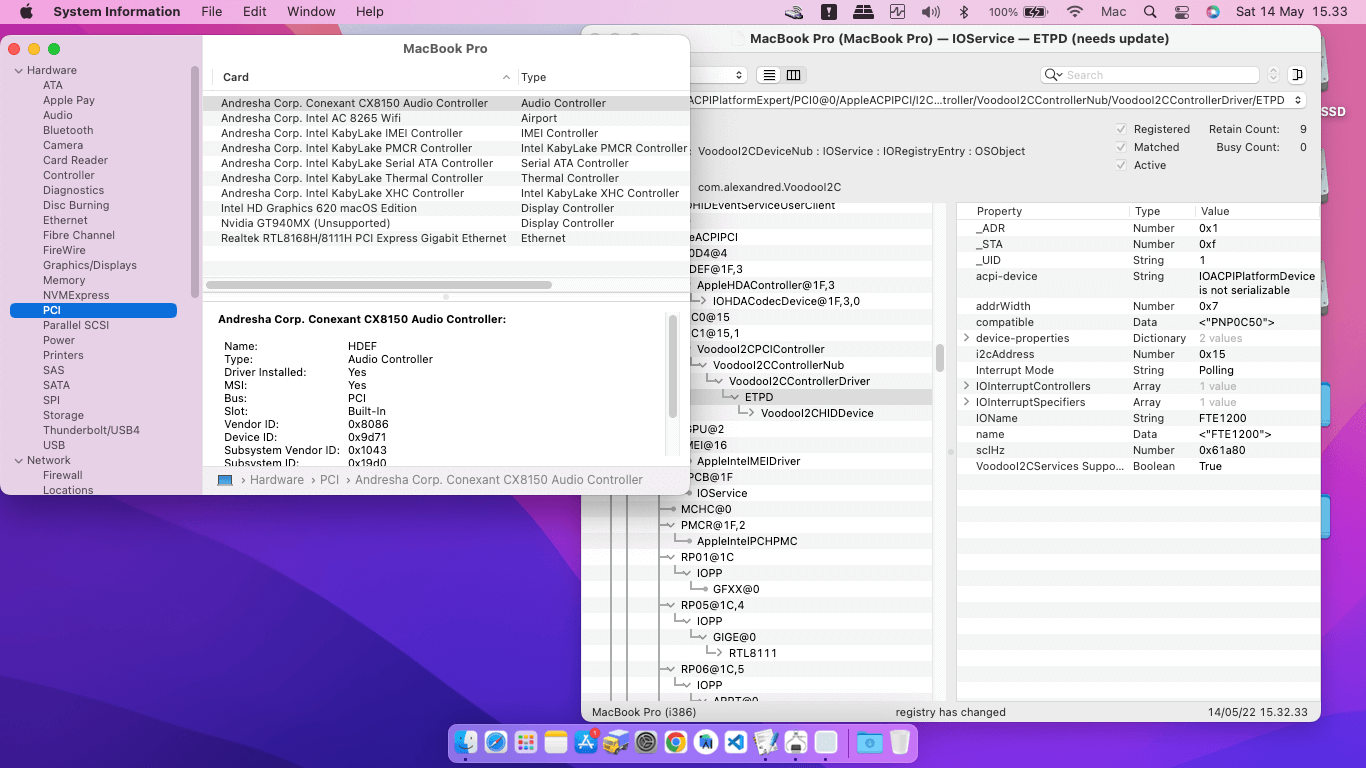
Task: Click Hardware in the breadcrumb path bar
Action: (x=277, y=480)
